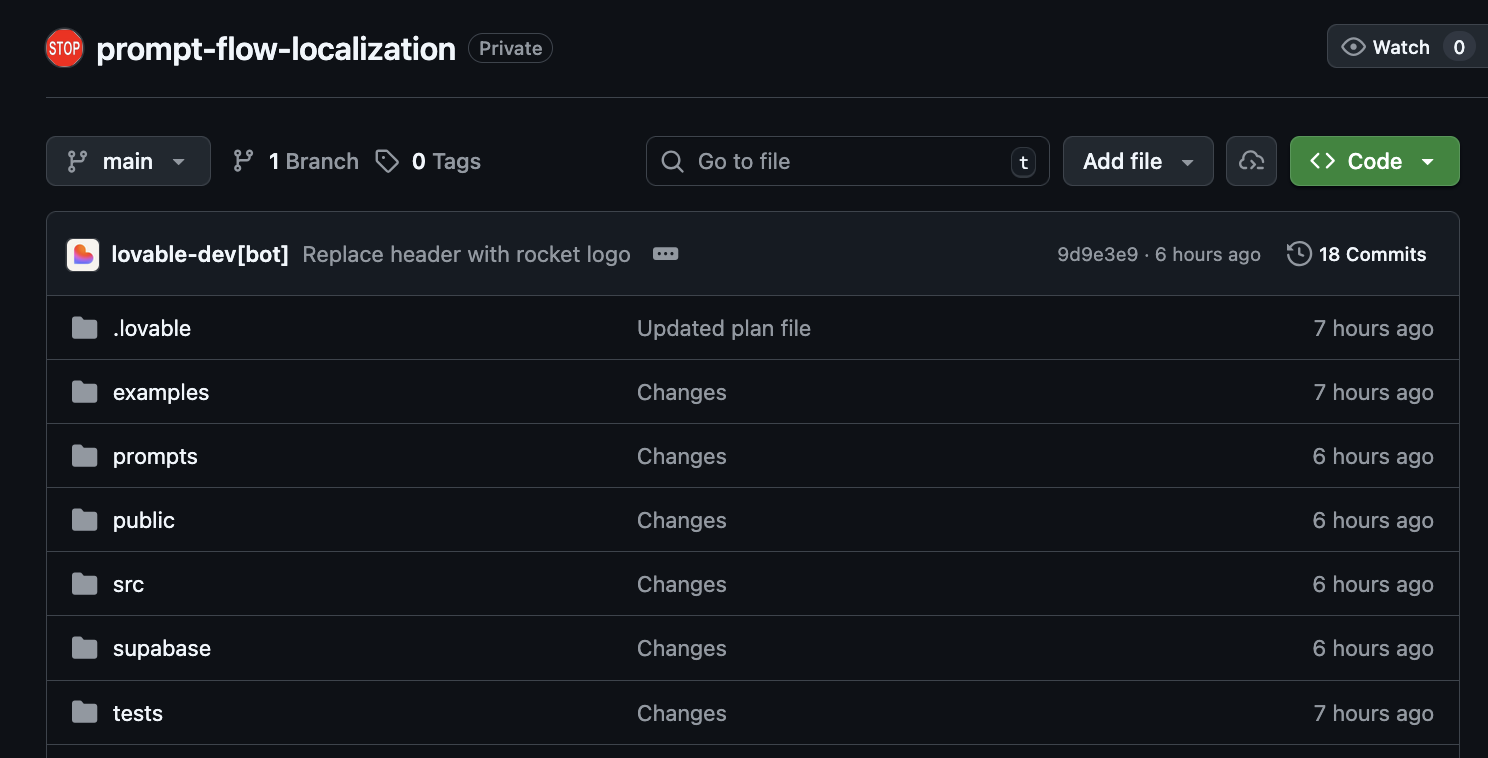
Task: Open the prompts folder
Action: pos(155,456)
